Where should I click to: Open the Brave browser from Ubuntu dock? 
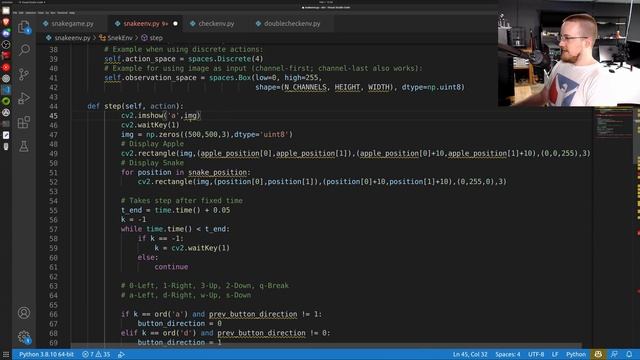pos(6,22)
